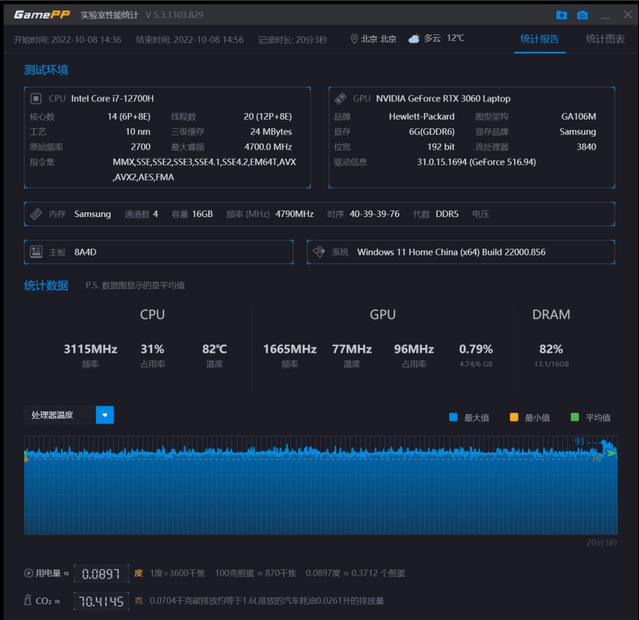Click the 记录时长 20分3秒 text
Viewport: 639px width, 620px height.
[293, 40]
